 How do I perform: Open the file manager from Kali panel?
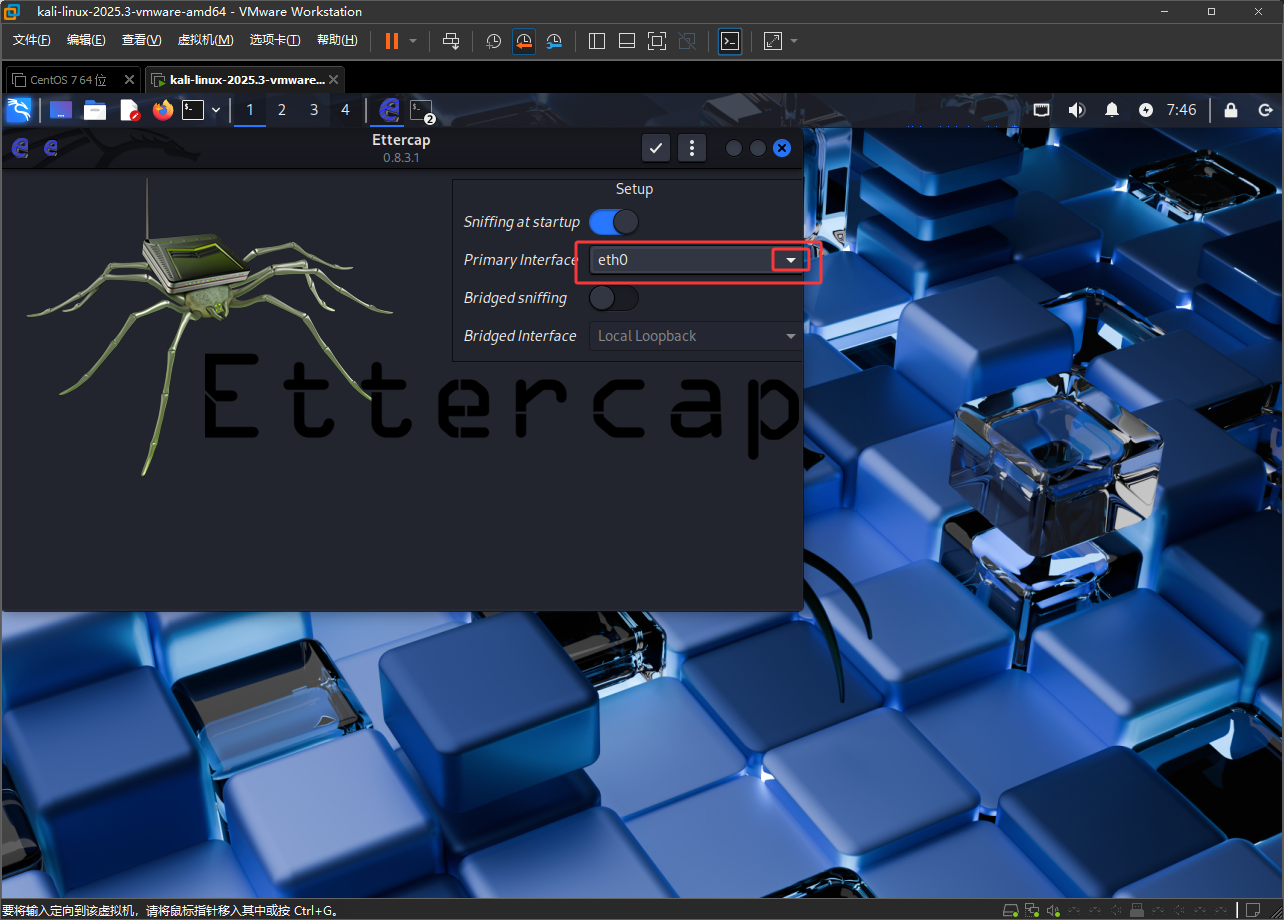click(95, 110)
